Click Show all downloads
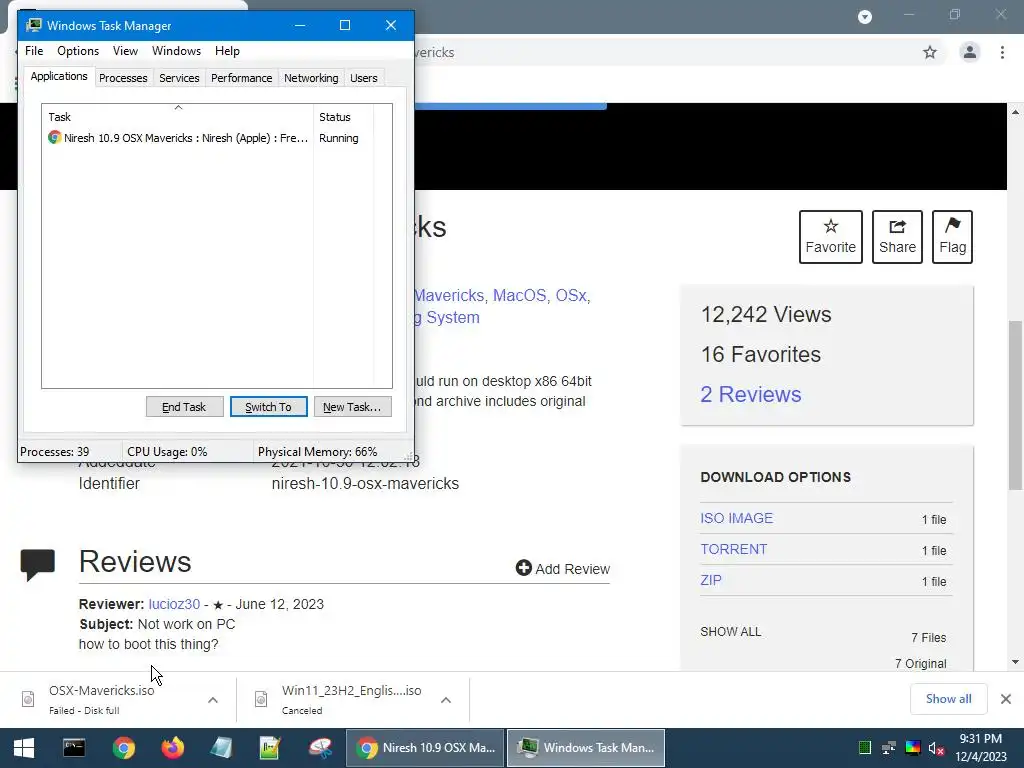Image resolution: width=1024 pixels, height=768 pixels. [x=948, y=699]
